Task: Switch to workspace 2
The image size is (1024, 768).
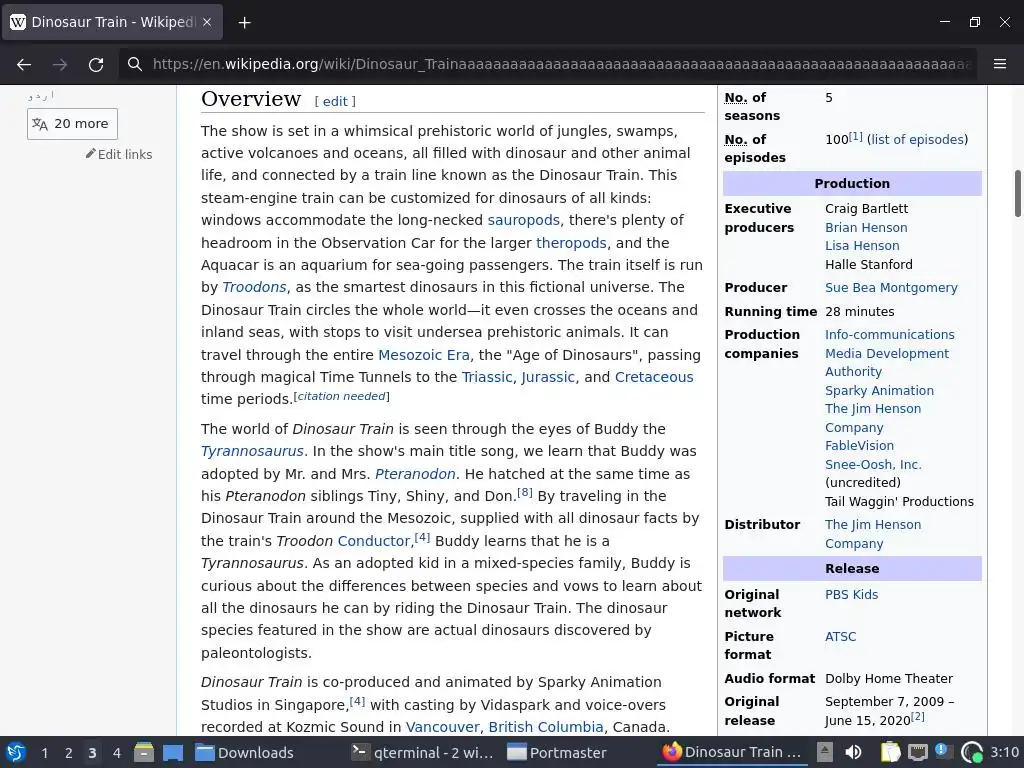Action: tap(68, 753)
